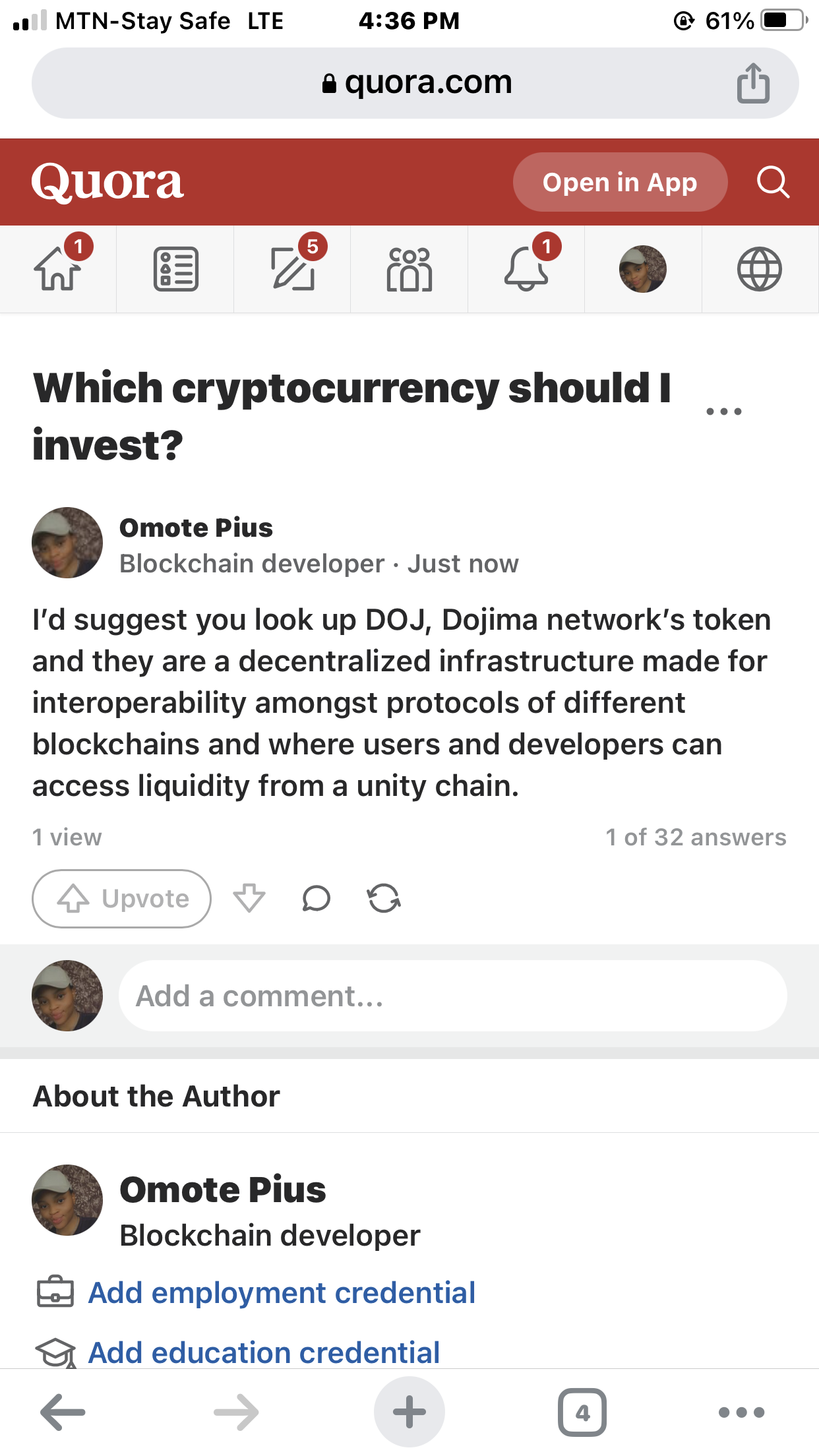Open the answer writing pencil icon
Viewport: 819px width, 1456px height.
[293, 268]
